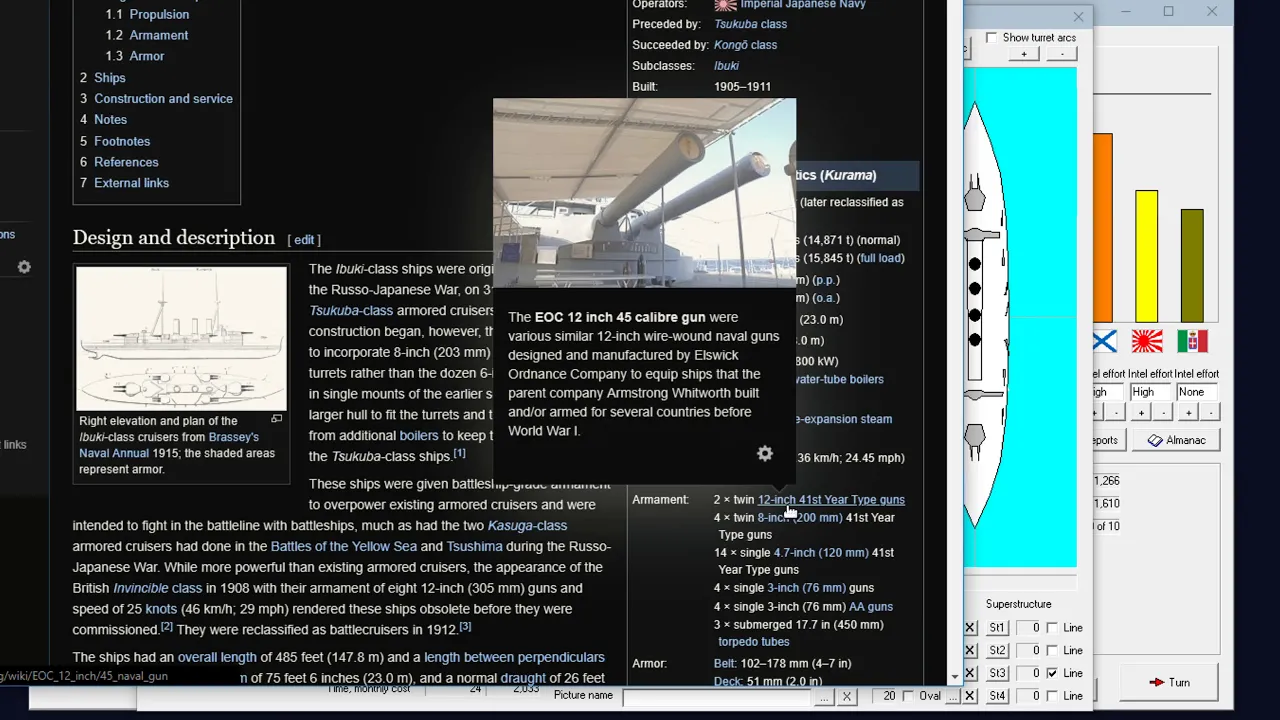
Task: Toggle the Line checkbox for St4
Action: (x=1052, y=695)
